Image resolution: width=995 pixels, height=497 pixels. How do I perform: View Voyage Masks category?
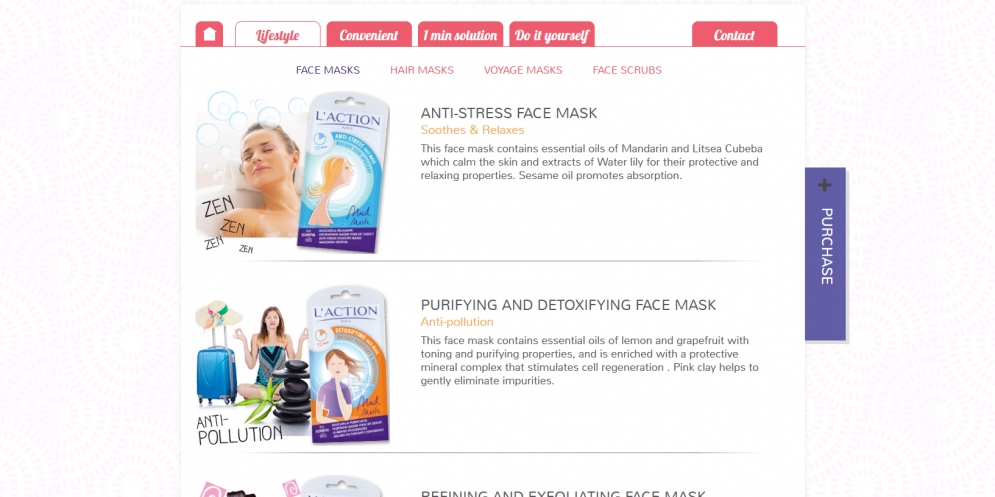click(x=523, y=70)
